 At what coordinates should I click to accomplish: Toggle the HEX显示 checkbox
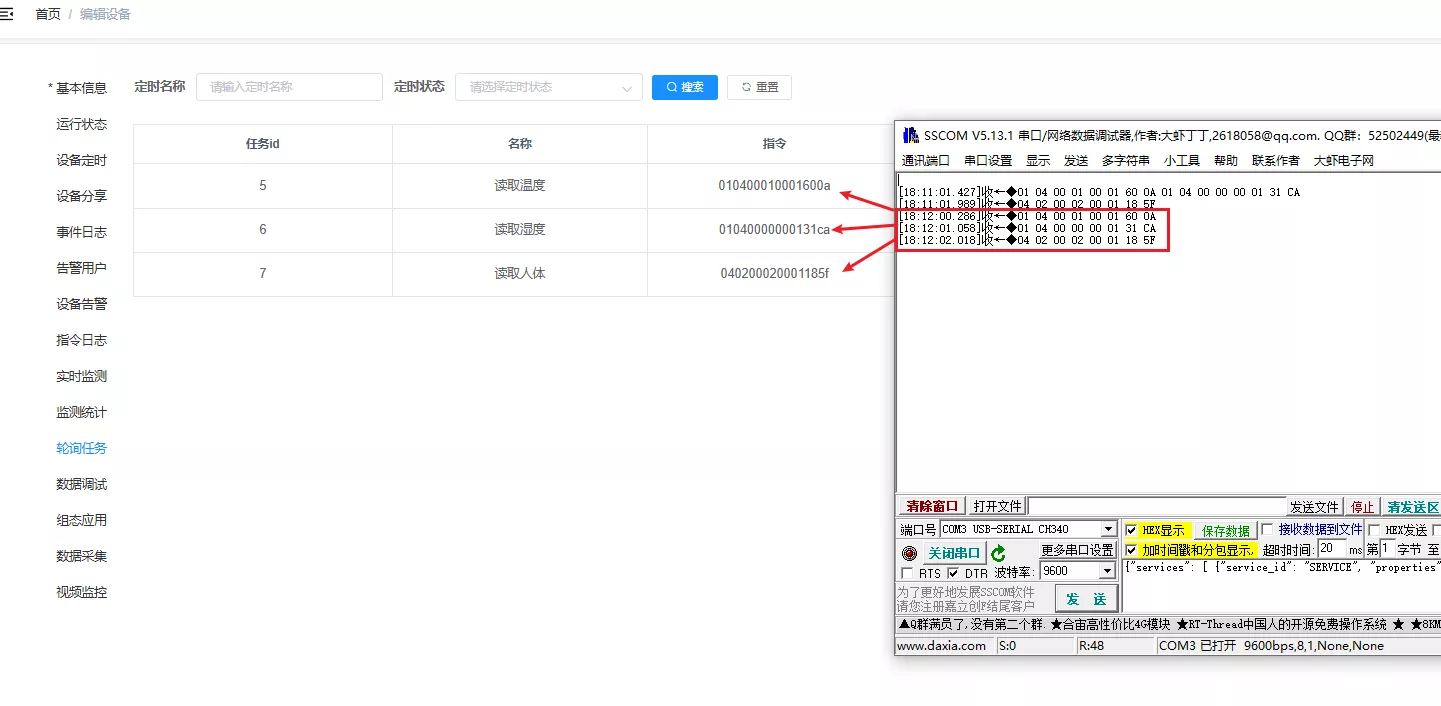[x=1131, y=530]
